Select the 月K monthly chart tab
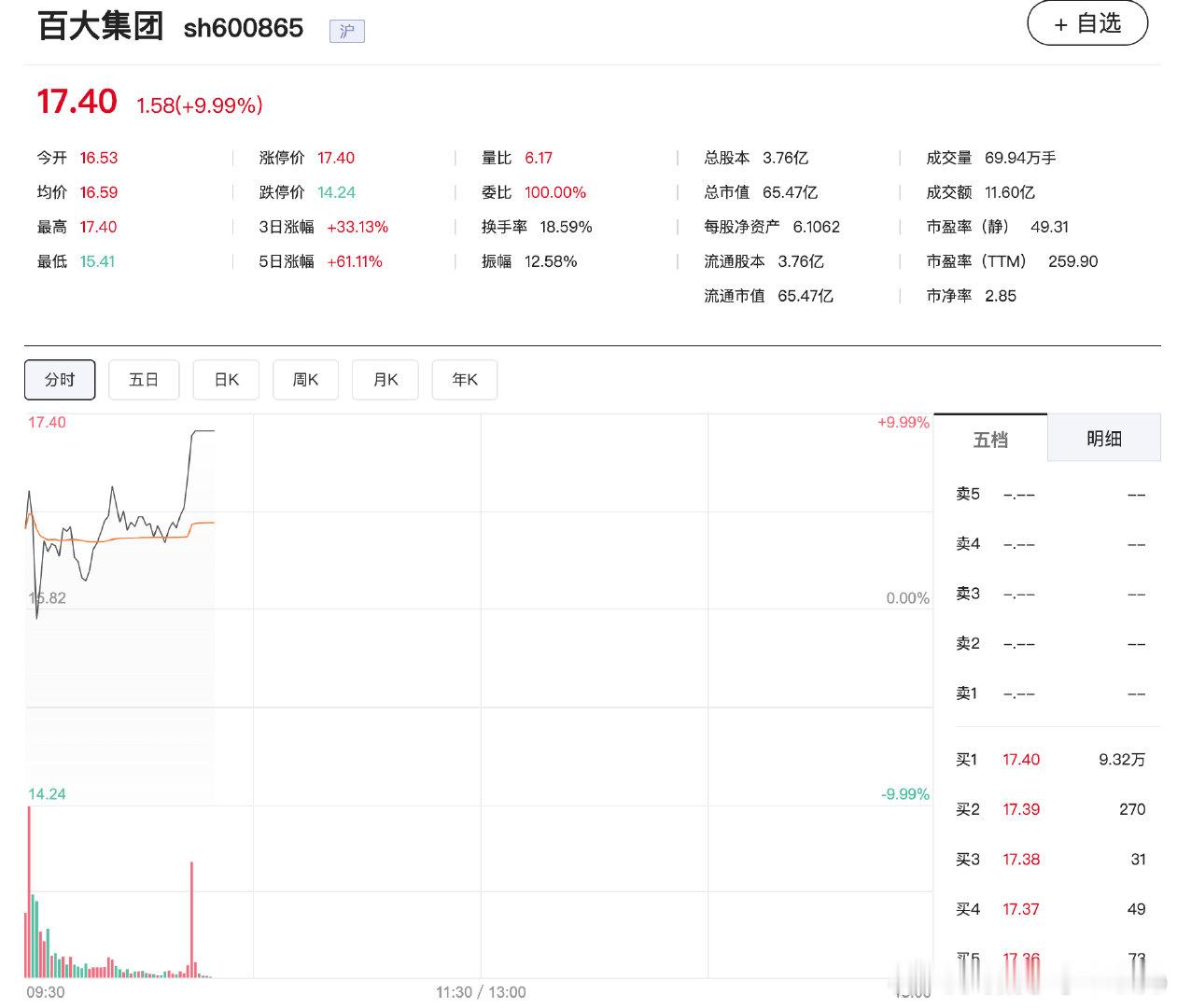 (x=385, y=379)
